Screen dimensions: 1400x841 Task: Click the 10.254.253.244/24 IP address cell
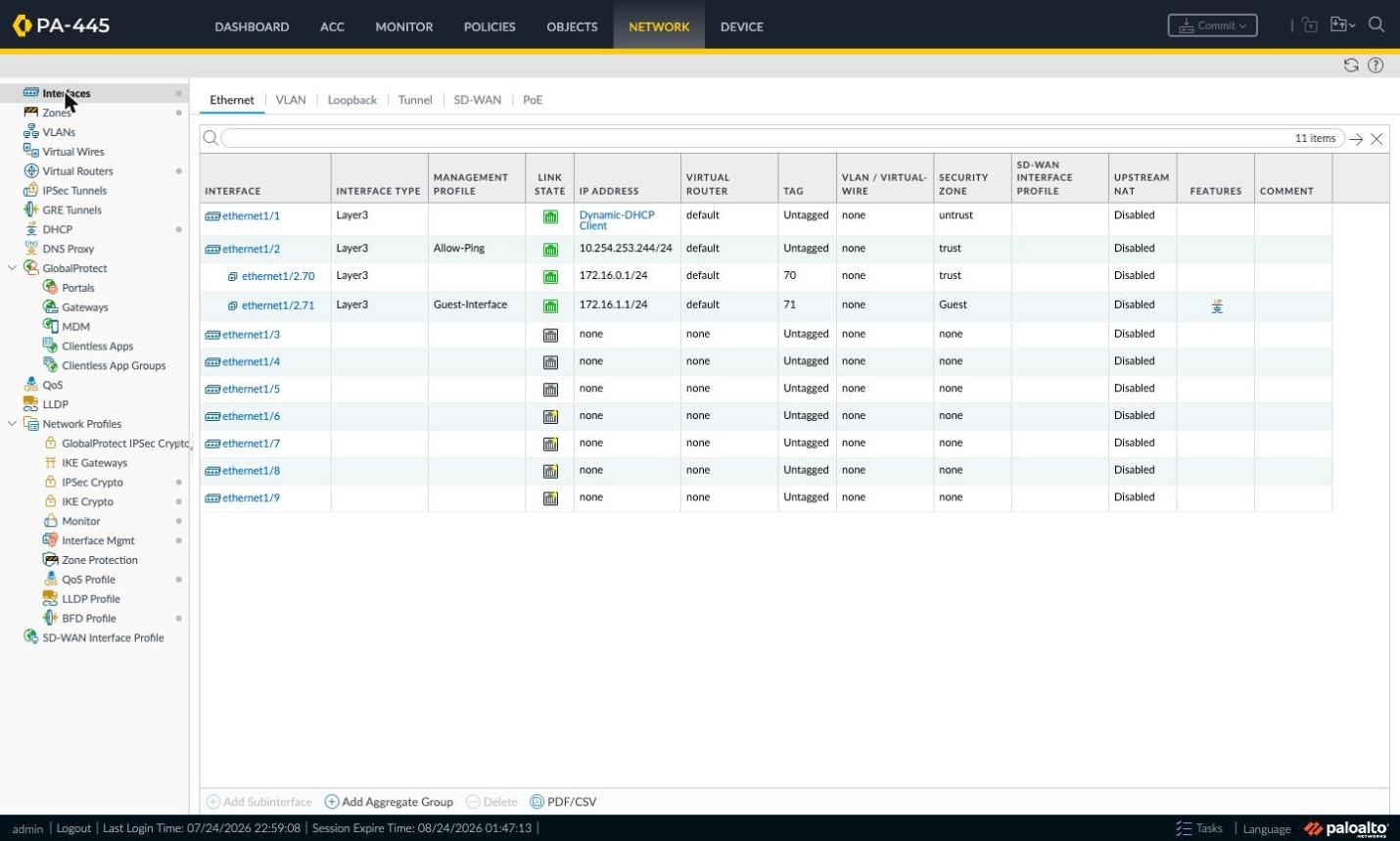click(x=626, y=249)
